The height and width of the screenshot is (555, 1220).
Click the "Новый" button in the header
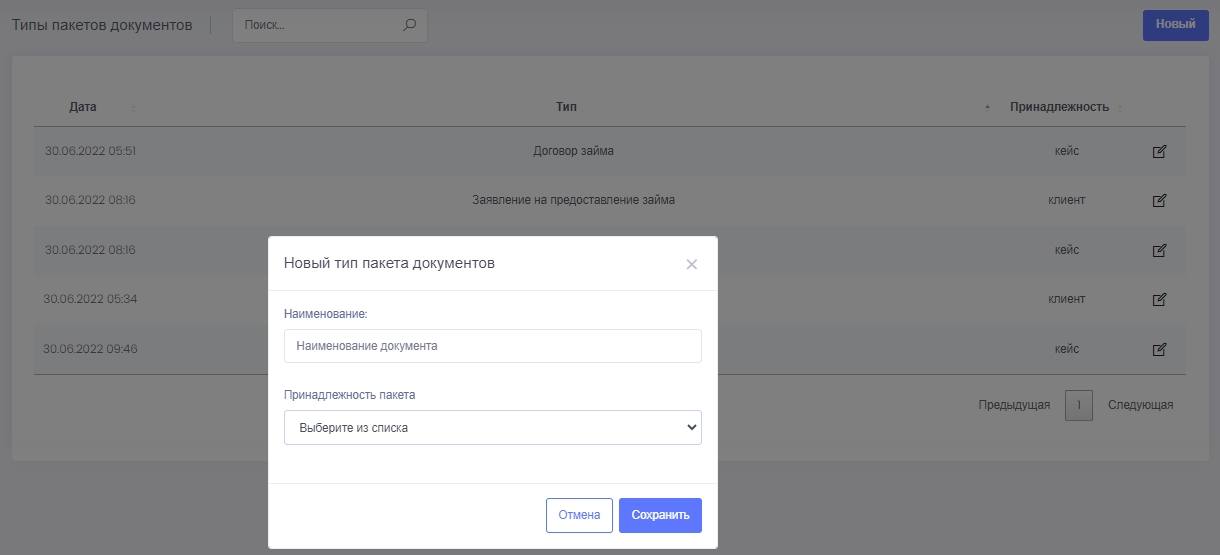pyautogui.click(x=1175, y=25)
